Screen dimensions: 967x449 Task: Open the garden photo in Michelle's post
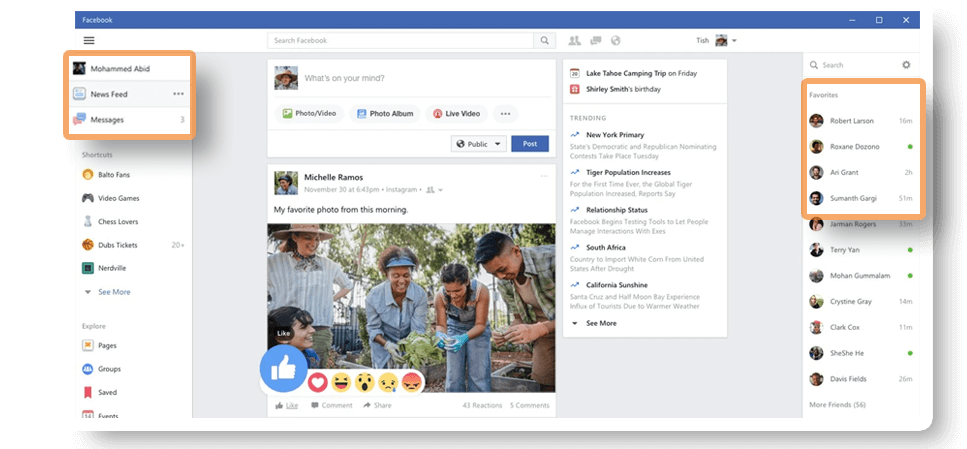(411, 308)
